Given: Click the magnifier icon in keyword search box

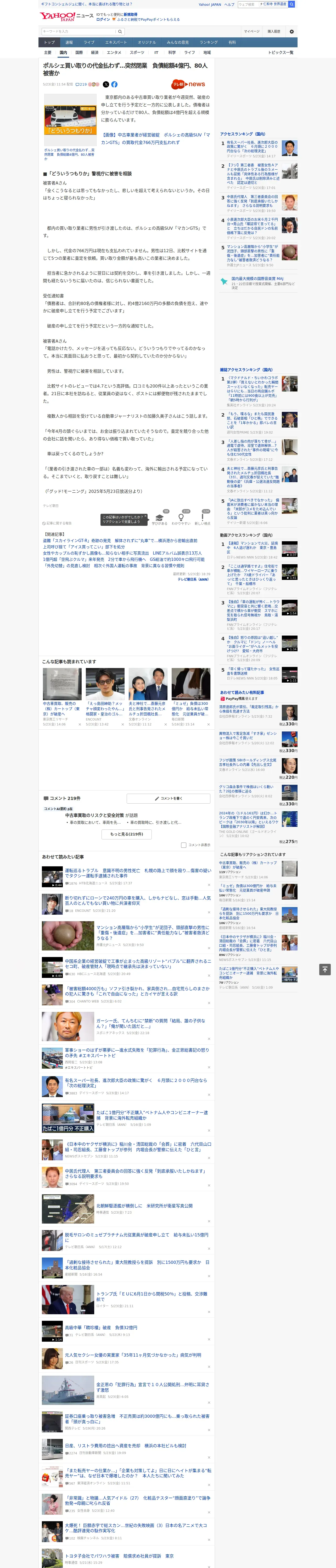Looking at the screenshot, I should pyautogui.click(x=120, y=32).
